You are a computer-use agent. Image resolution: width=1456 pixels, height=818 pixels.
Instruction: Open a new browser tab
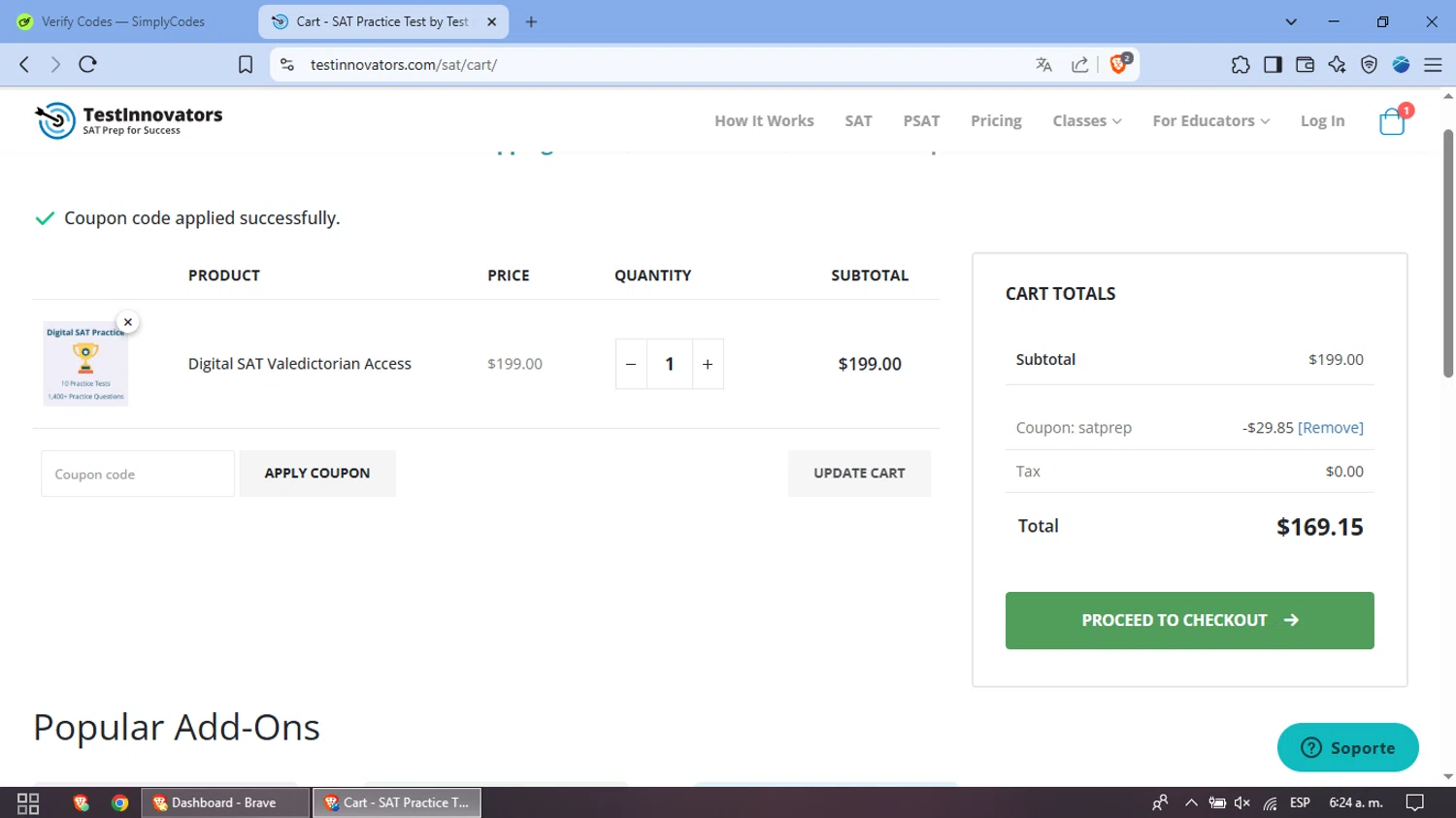click(531, 21)
